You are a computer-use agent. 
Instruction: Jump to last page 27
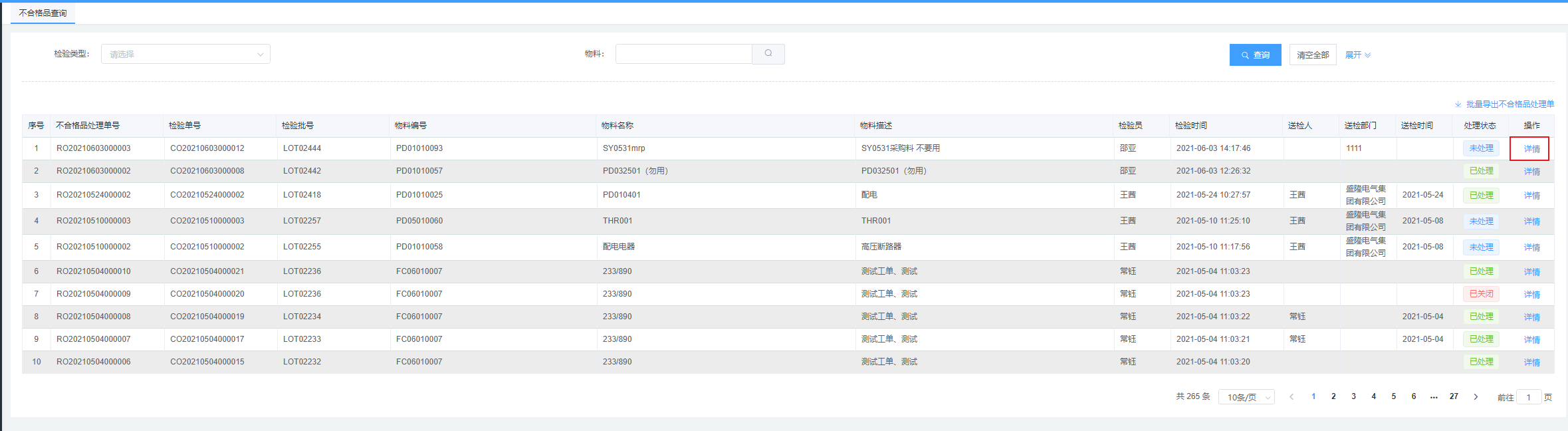[x=1454, y=396]
